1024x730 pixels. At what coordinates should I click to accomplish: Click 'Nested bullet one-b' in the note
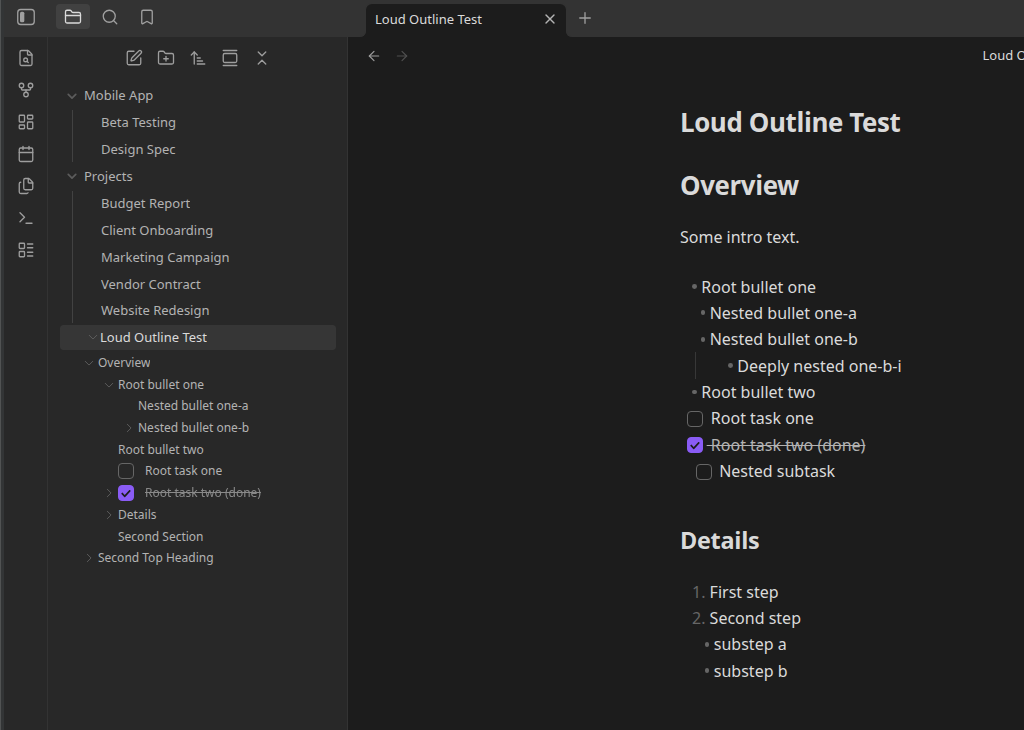784,340
